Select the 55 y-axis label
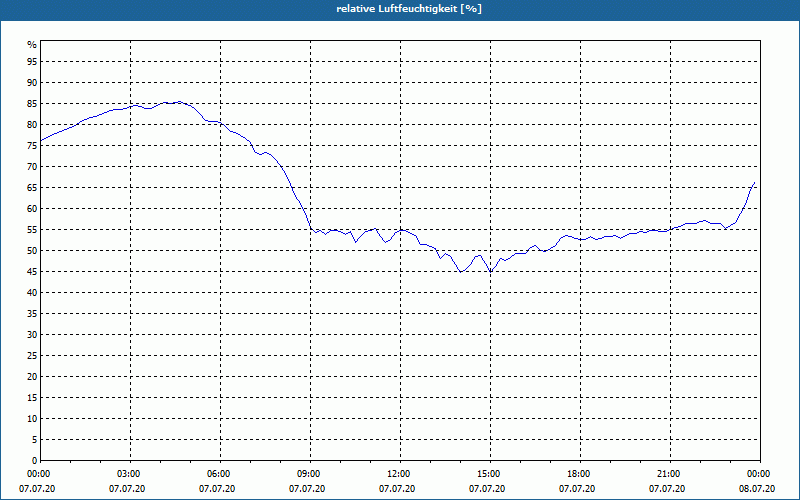 point(32,230)
